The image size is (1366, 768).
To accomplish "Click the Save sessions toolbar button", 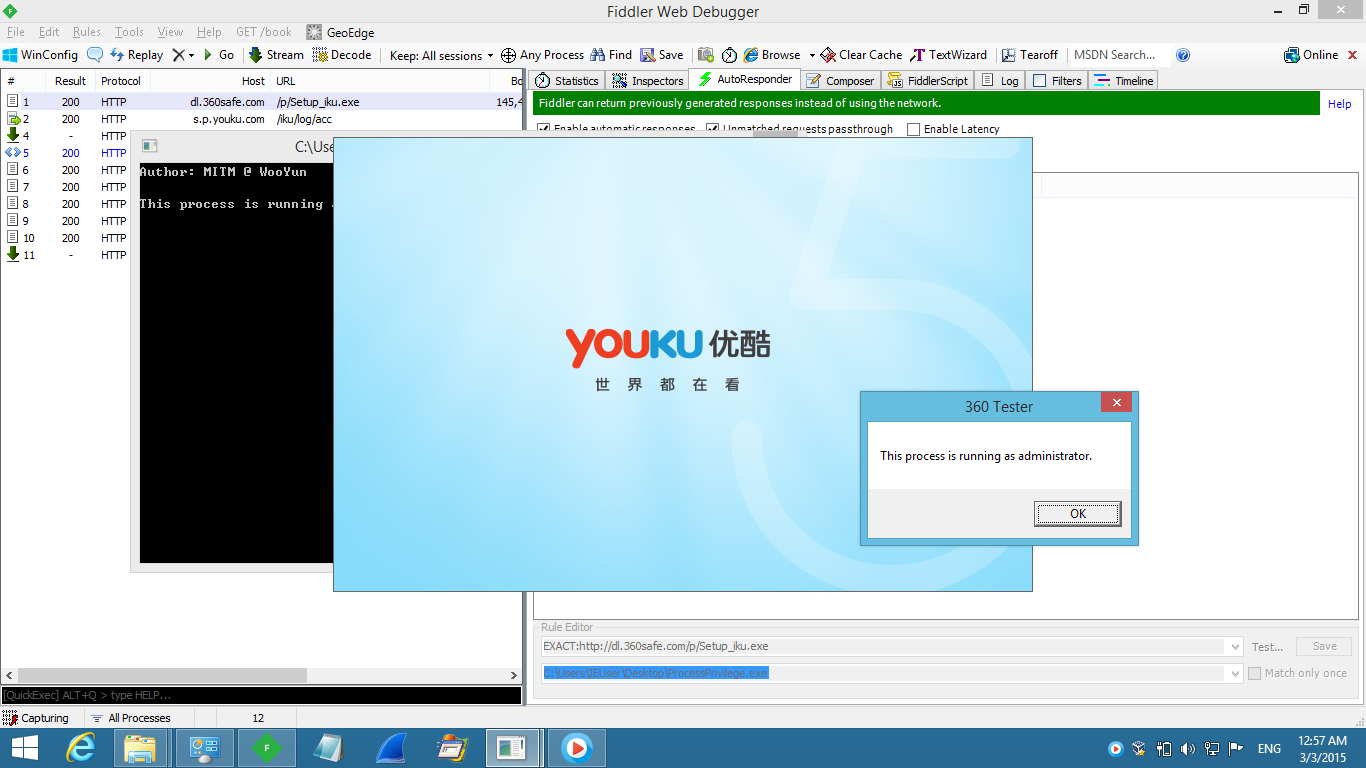I will pyautogui.click(x=662, y=55).
